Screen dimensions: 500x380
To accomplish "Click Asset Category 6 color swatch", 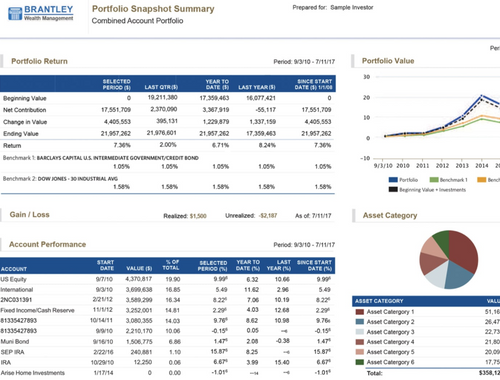I will click(360, 362).
